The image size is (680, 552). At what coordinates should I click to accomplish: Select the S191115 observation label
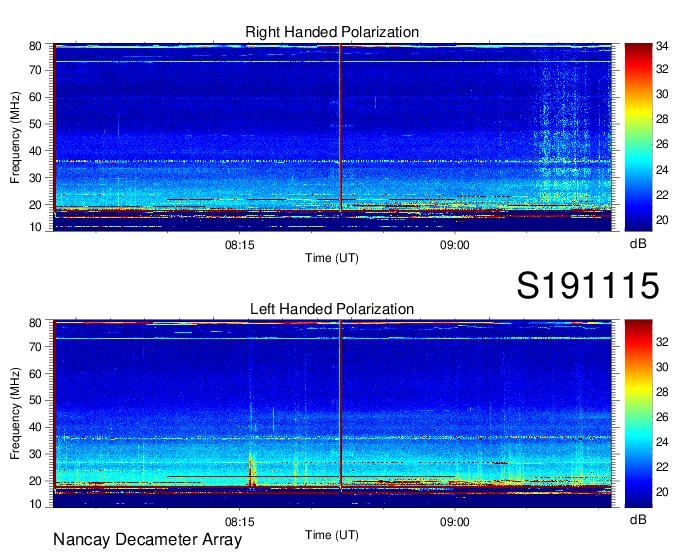(588, 286)
